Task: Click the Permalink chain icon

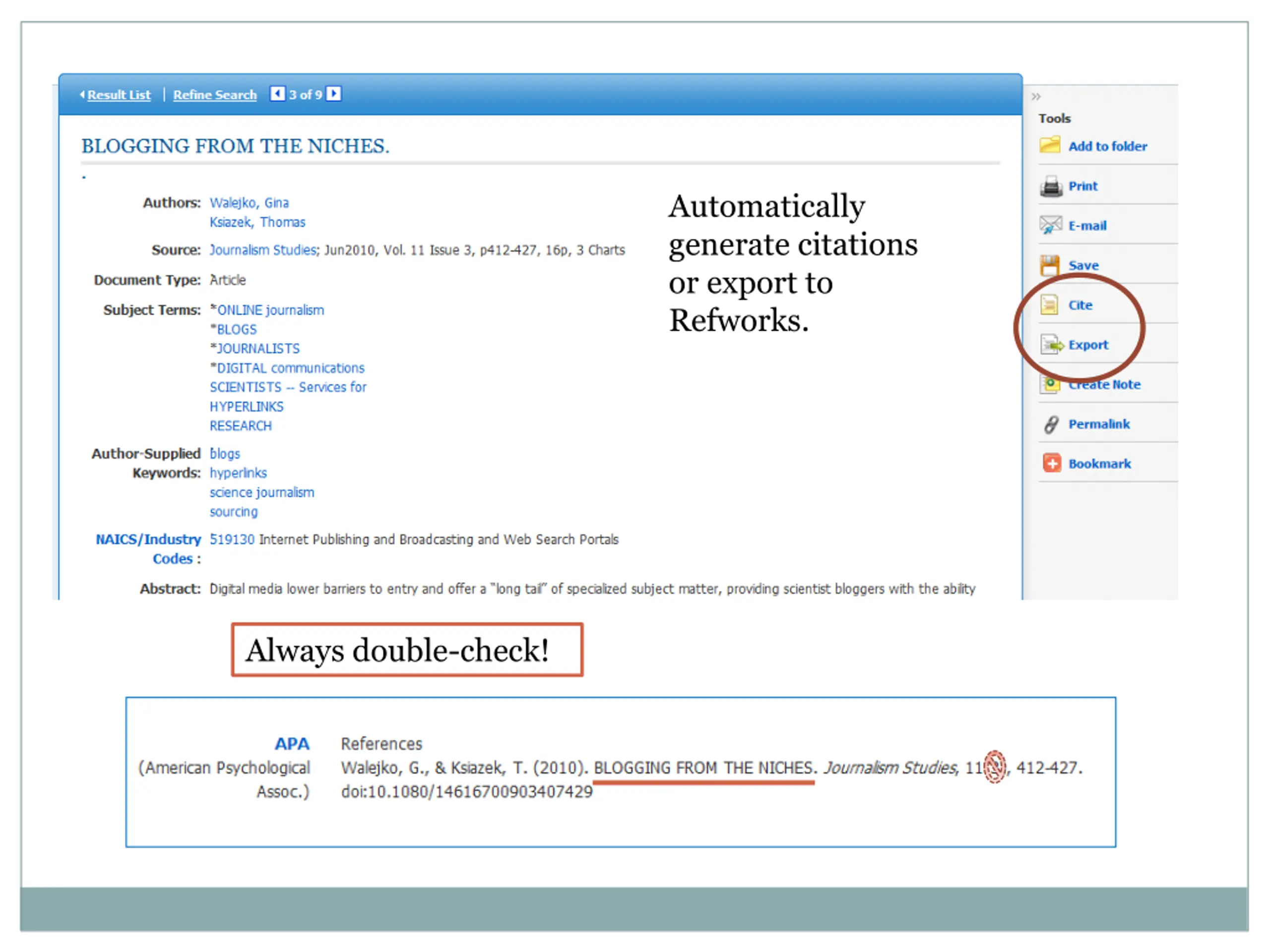Action: pos(1051,424)
